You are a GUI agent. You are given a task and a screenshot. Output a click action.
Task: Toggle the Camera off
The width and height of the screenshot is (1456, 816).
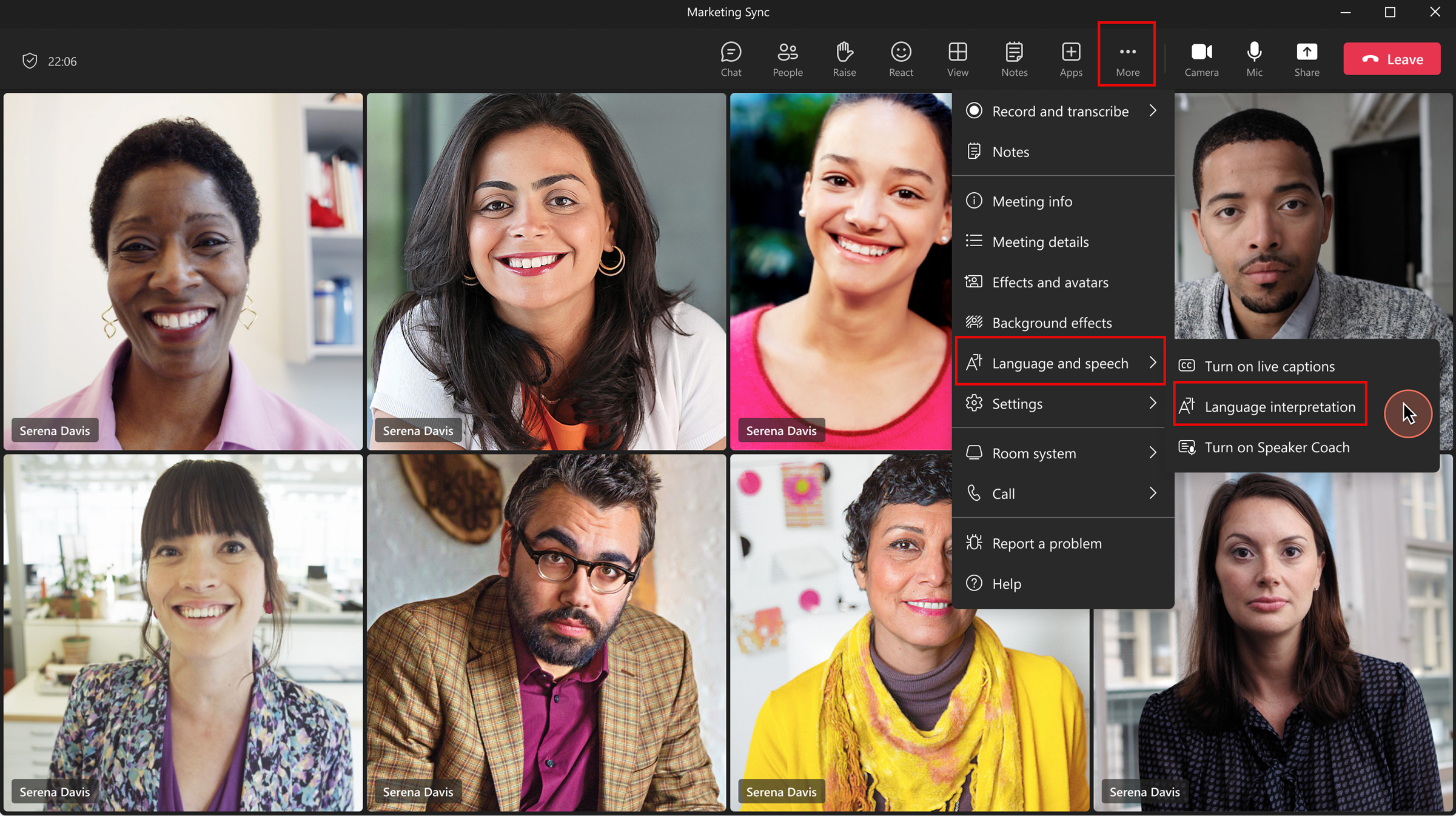click(1201, 59)
